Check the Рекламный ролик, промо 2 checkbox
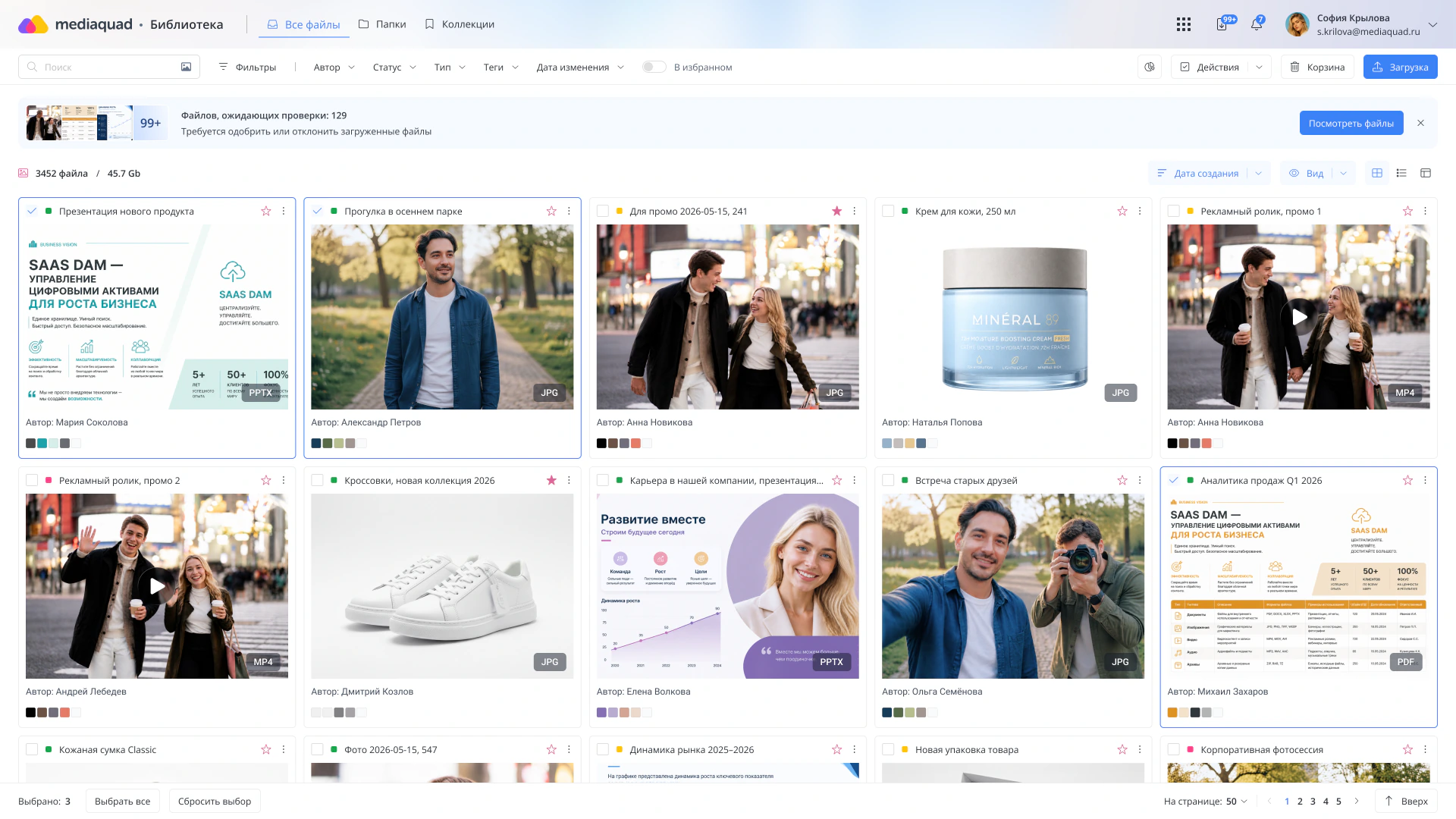 tap(32, 480)
